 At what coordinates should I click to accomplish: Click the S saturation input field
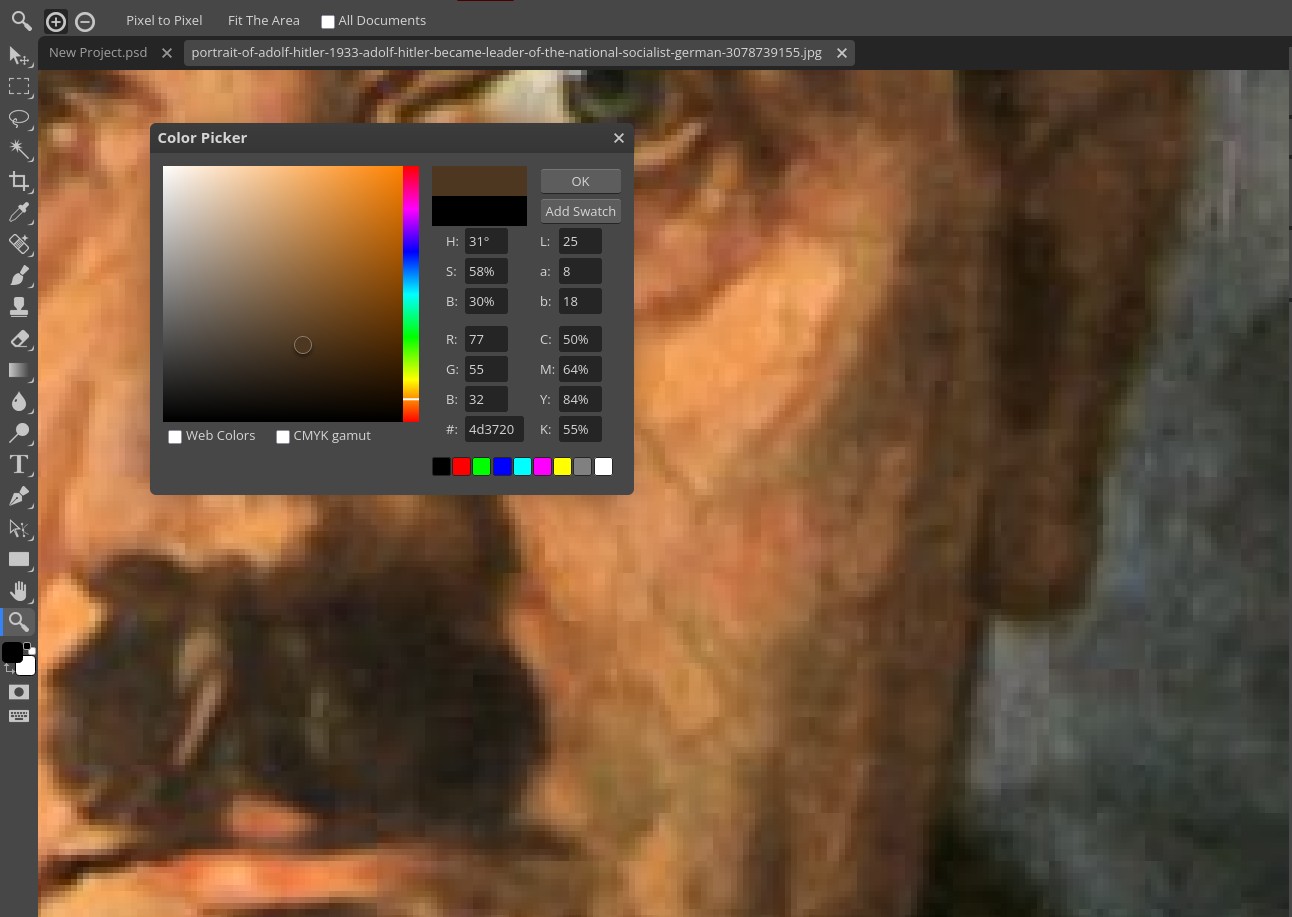(x=486, y=271)
